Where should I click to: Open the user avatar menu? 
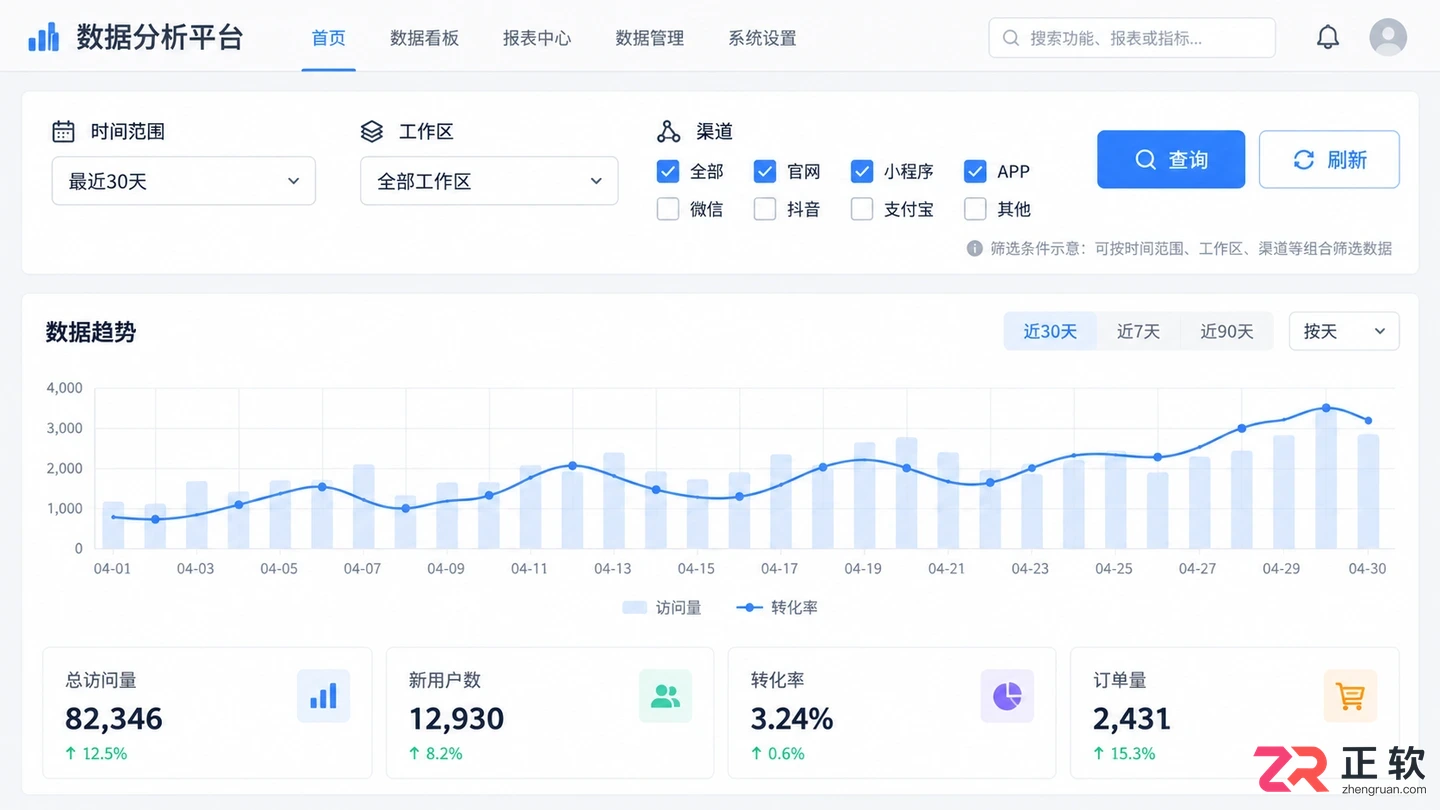coord(1388,38)
